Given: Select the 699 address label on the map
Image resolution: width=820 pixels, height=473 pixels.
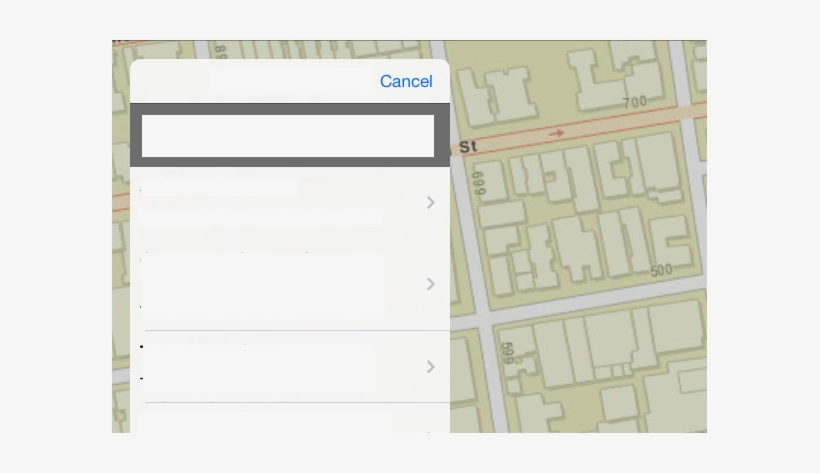Looking at the screenshot, I should pos(478,183).
